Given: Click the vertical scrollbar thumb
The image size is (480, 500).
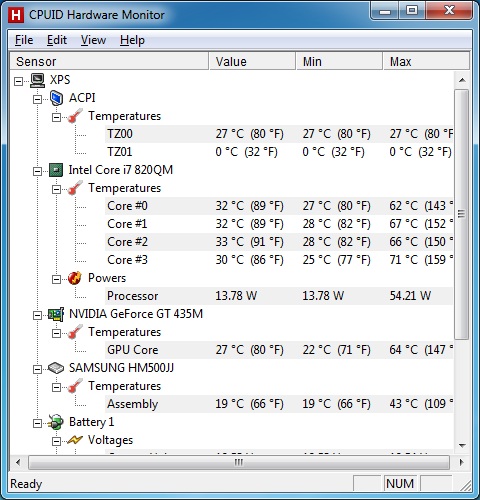Looking at the screenshot, I should tap(462, 214).
